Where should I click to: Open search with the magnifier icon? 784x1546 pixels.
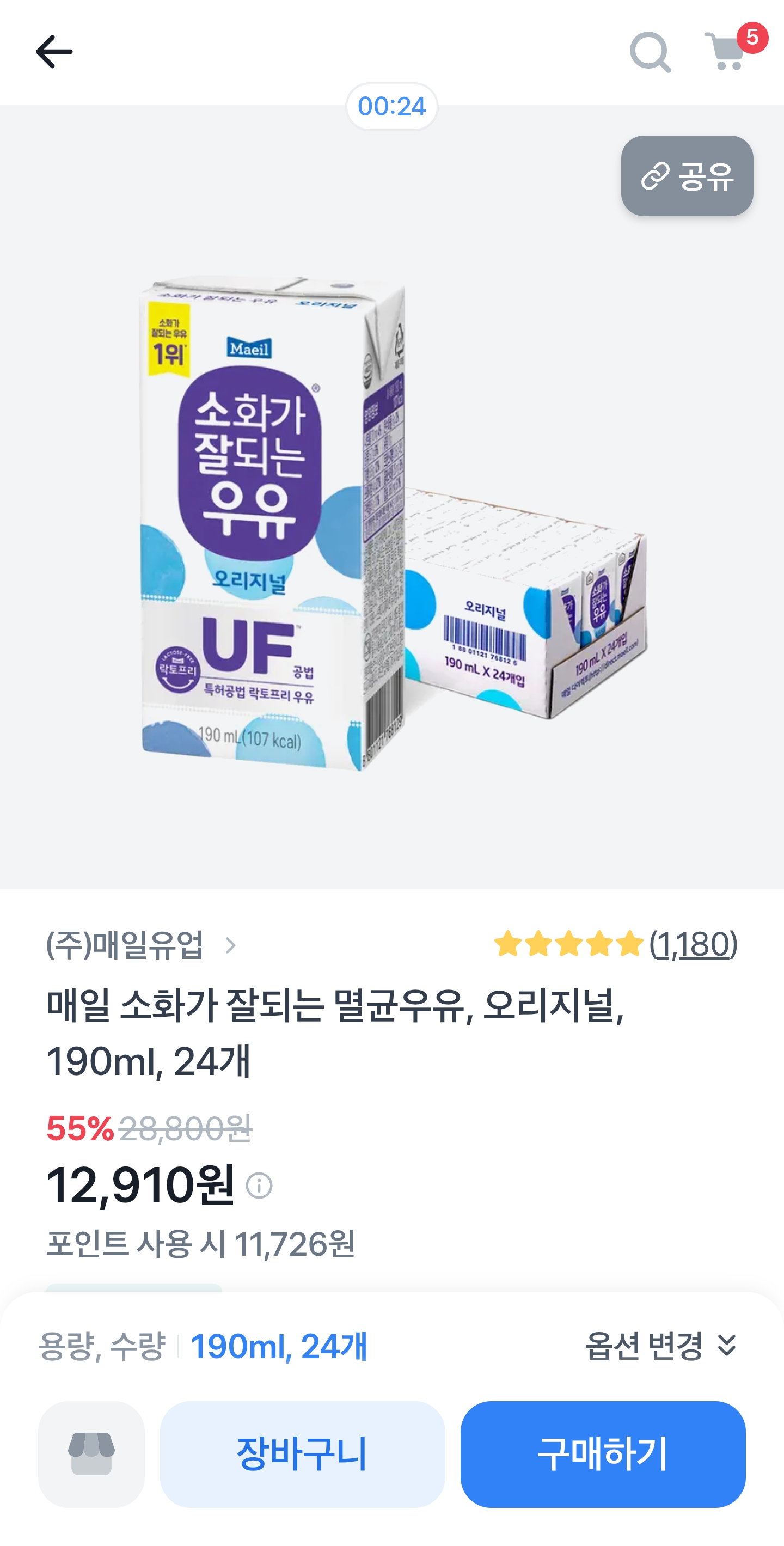(x=650, y=52)
